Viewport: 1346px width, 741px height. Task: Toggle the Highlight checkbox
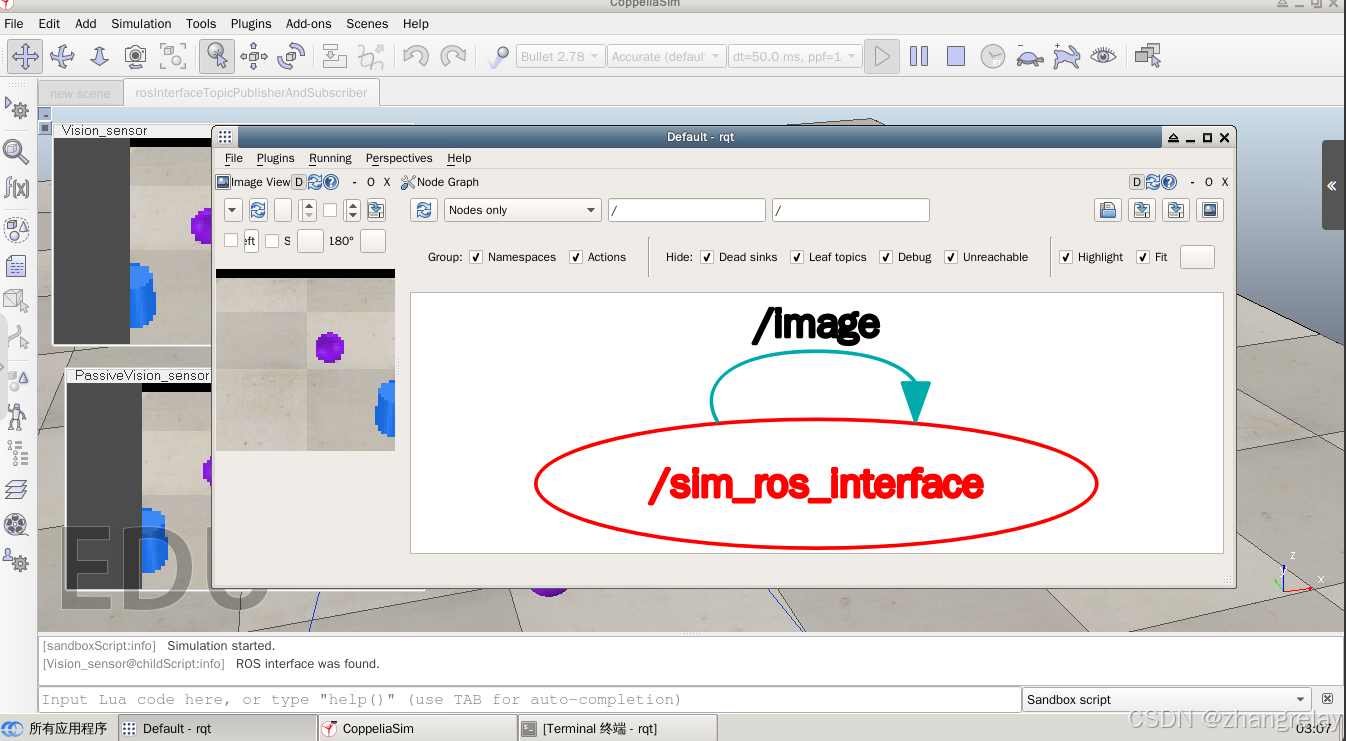(x=1066, y=257)
